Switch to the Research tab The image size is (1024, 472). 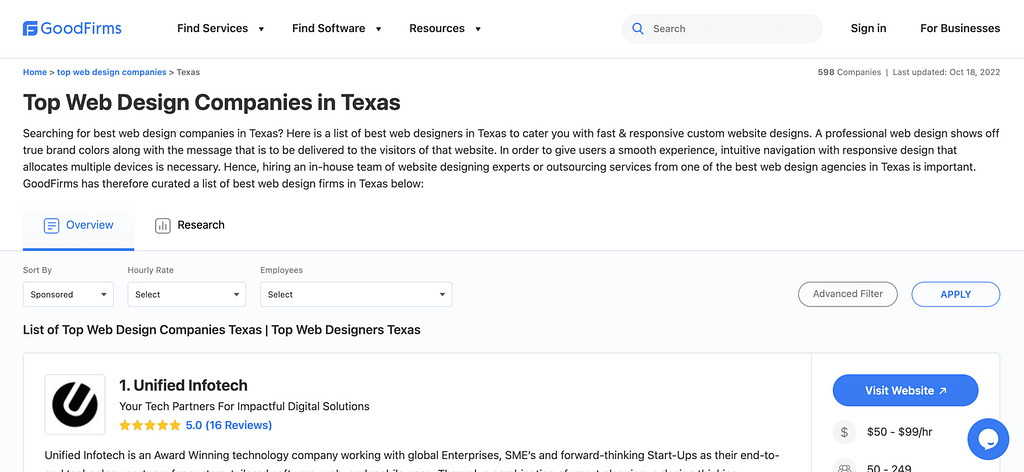coord(189,225)
